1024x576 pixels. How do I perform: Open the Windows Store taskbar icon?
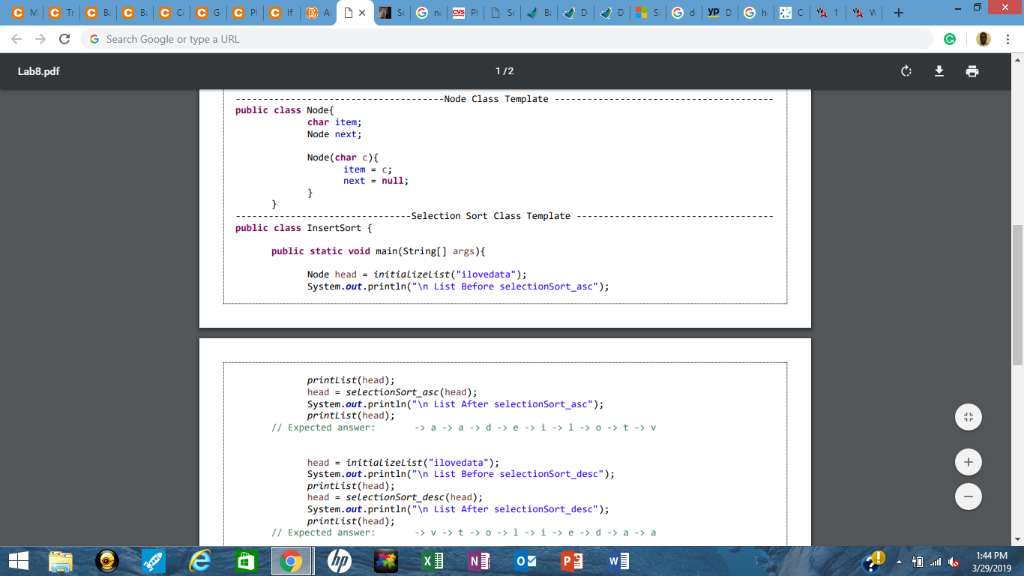[x=246, y=562]
